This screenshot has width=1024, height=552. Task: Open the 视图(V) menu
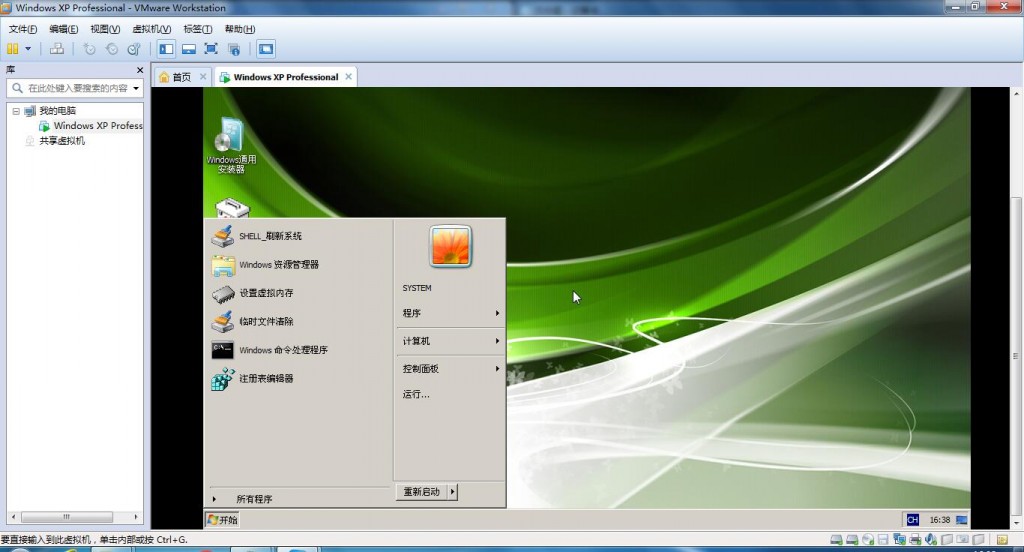(104, 29)
